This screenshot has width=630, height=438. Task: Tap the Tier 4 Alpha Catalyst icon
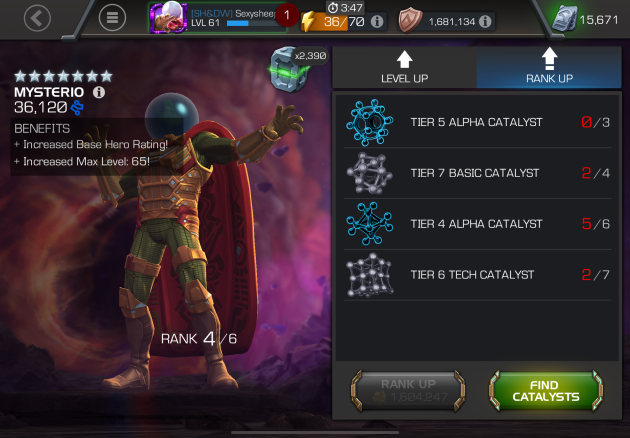coord(369,224)
